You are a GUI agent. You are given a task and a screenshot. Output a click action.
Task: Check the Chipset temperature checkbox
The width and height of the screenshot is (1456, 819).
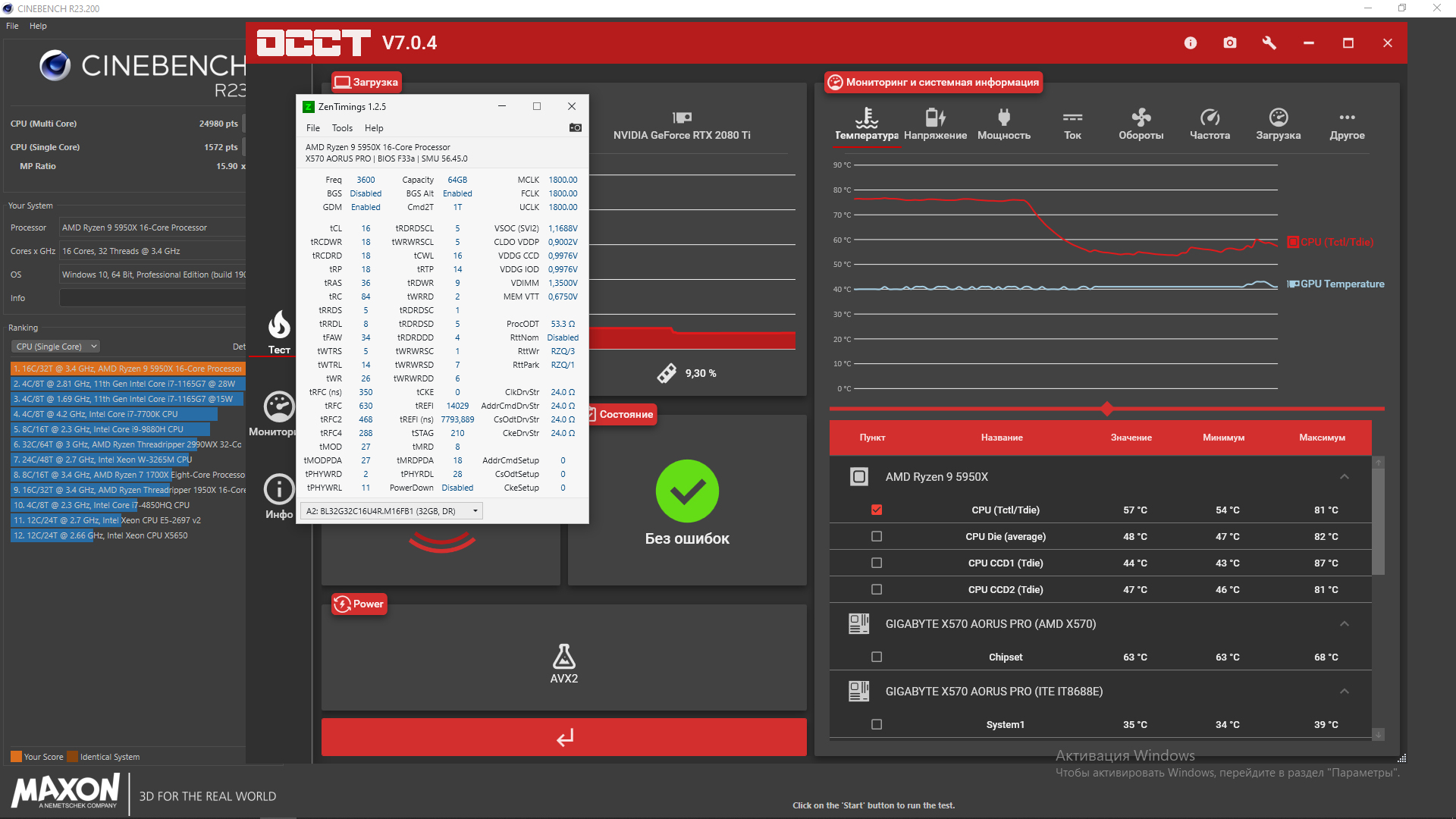point(877,657)
